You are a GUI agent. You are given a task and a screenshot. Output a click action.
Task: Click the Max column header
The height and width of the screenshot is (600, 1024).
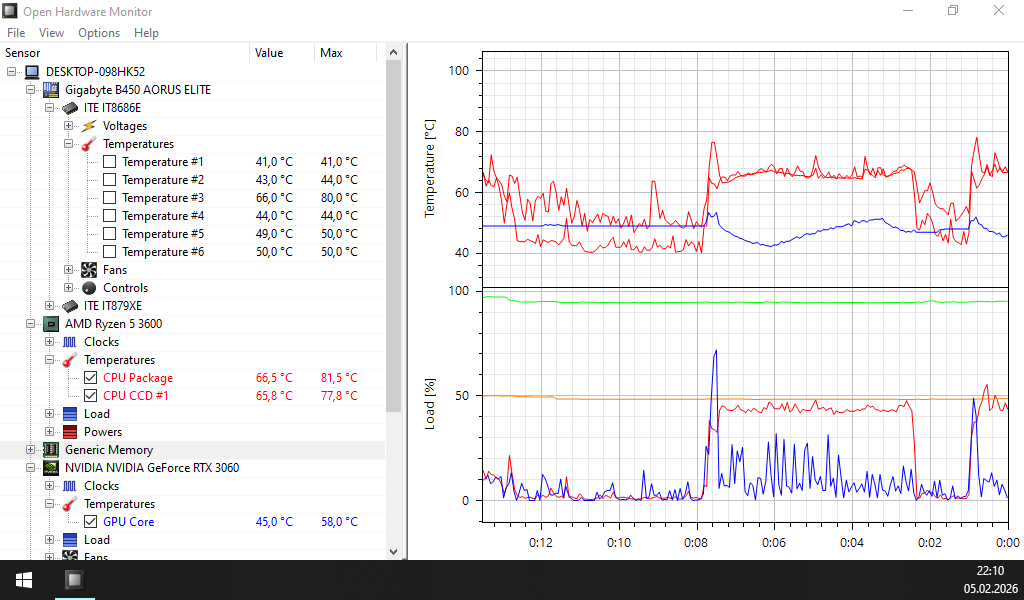click(x=345, y=53)
